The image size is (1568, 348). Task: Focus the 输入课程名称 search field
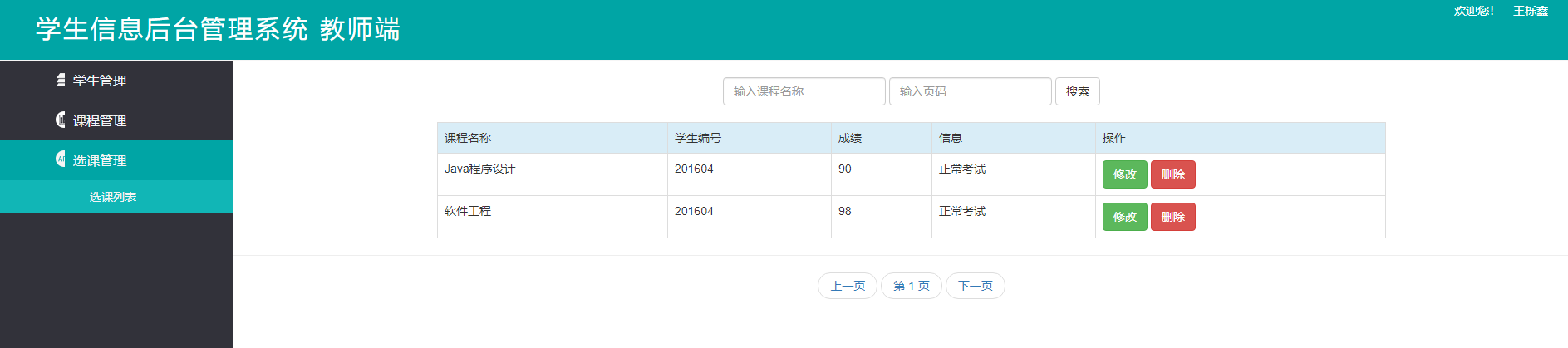tap(804, 91)
